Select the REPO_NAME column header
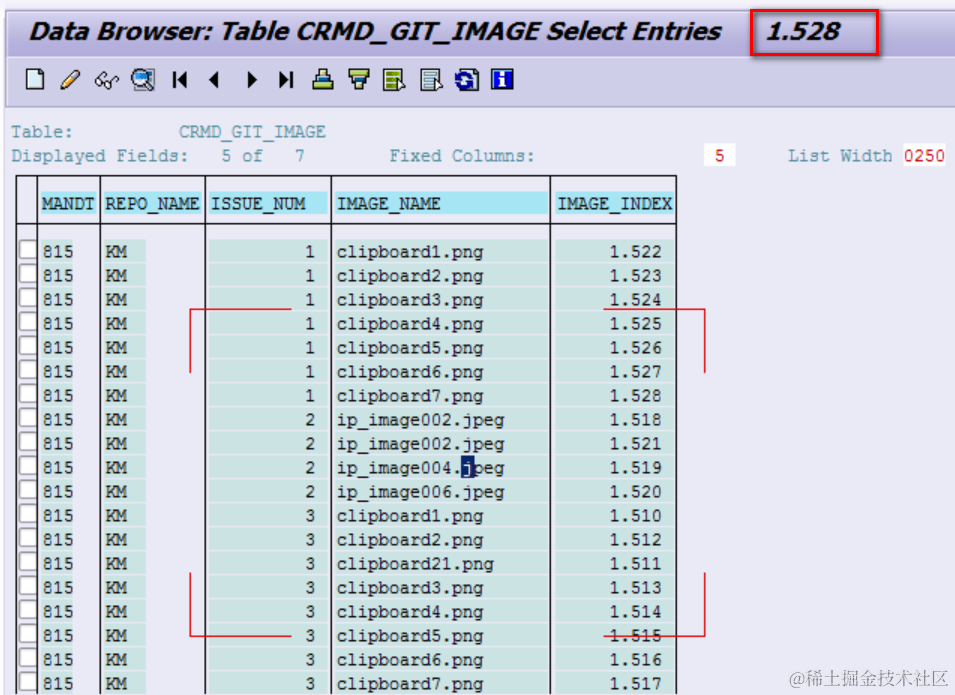Viewport: 955px width, 695px height. click(x=152, y=203)
